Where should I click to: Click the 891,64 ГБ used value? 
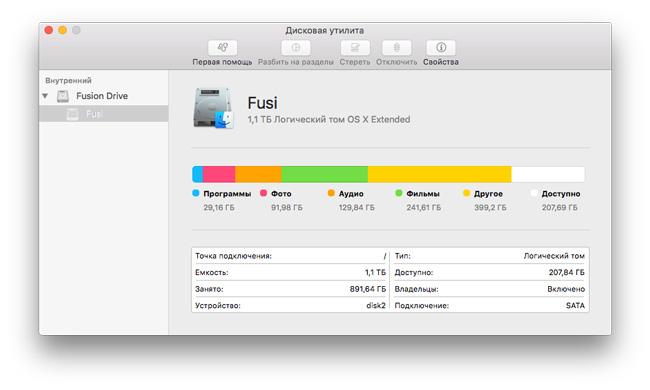(x=368, y=289)
